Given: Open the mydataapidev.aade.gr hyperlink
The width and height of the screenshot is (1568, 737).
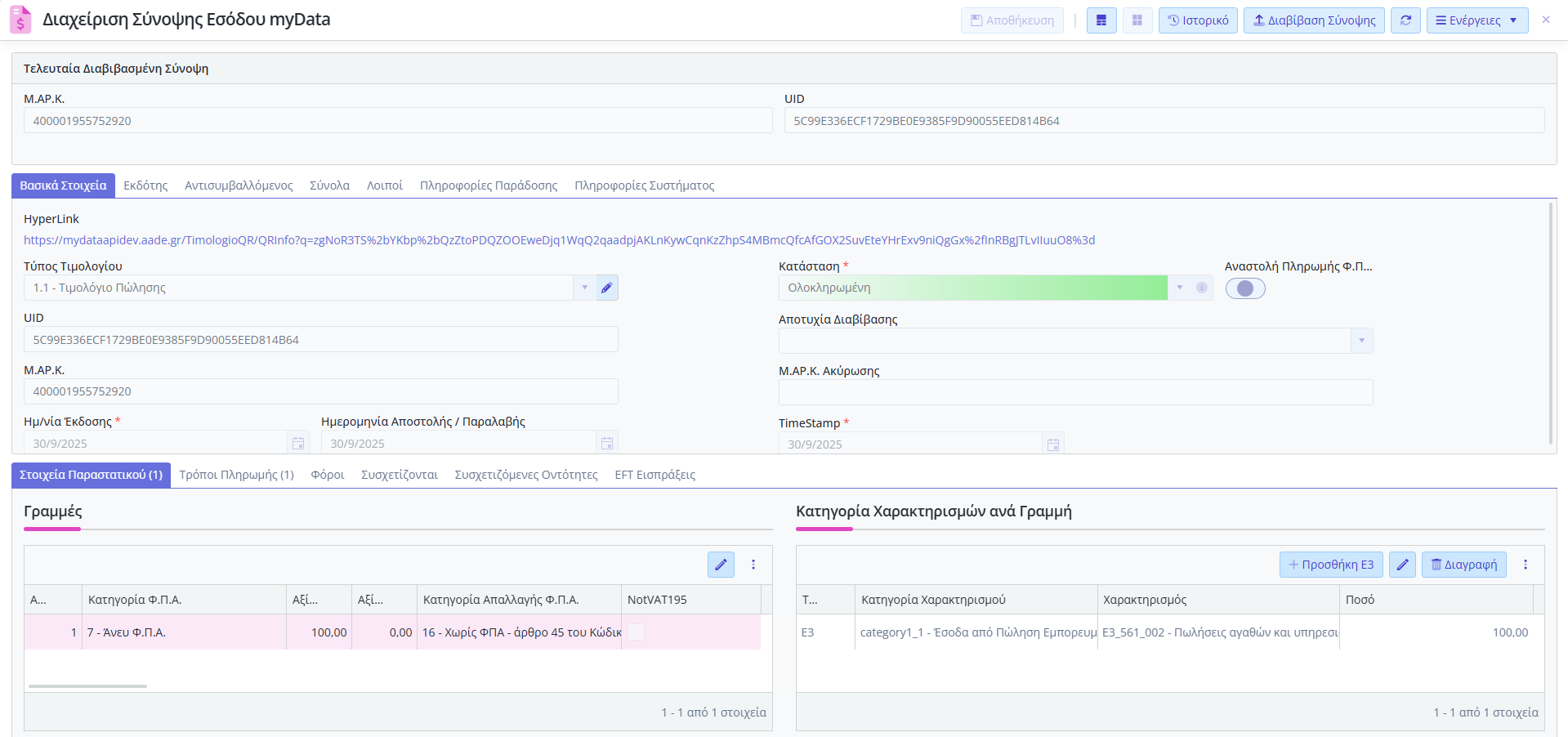Looking at the screenshot, I should click(559, 240).
